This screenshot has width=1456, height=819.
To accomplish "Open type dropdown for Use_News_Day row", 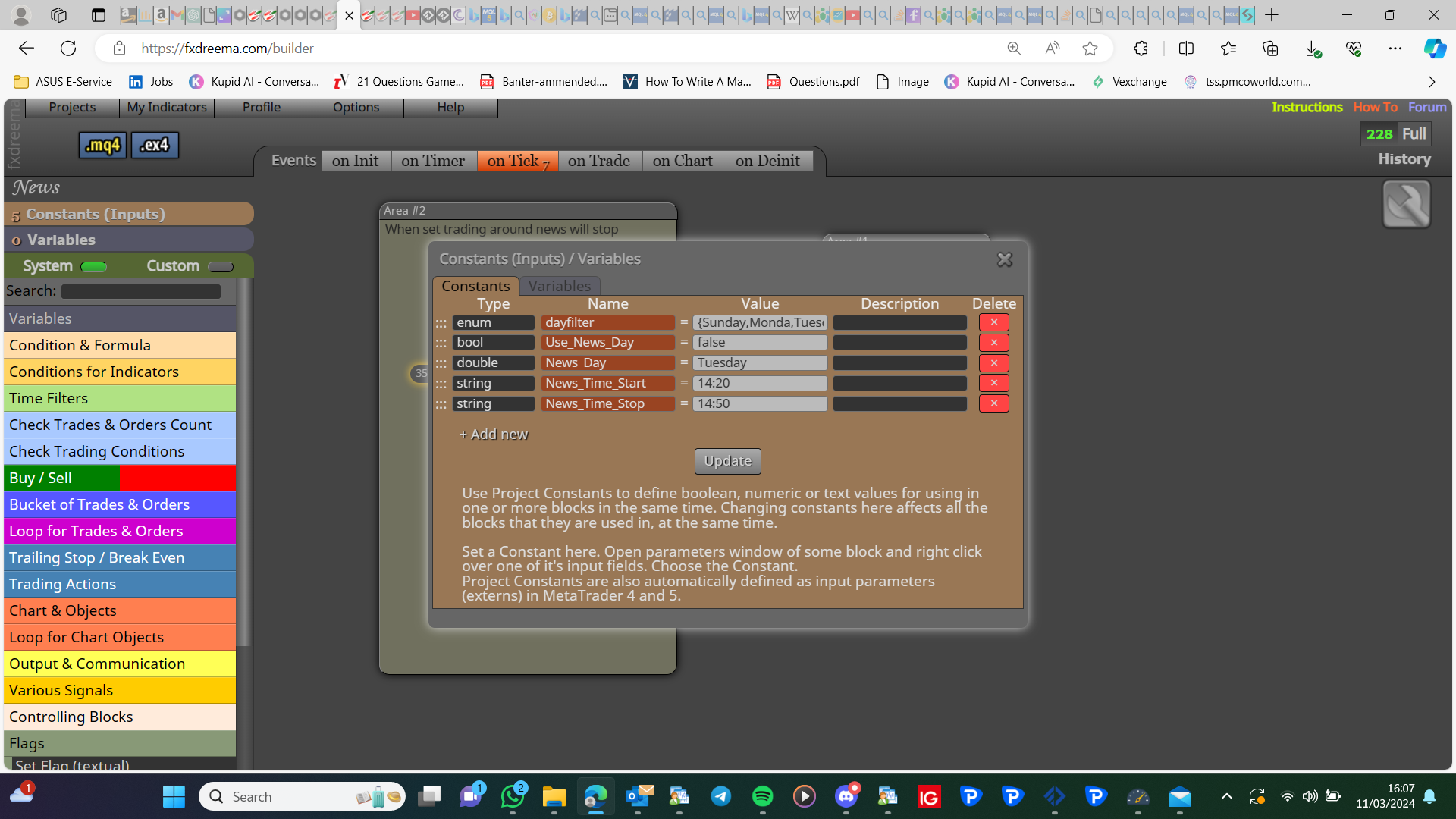I will pos(493,343).
